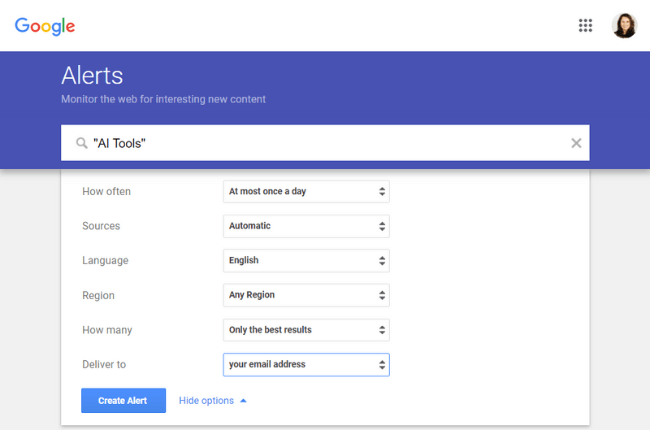
Task: Open the Google apps grid menu
Action: point(586,26)
